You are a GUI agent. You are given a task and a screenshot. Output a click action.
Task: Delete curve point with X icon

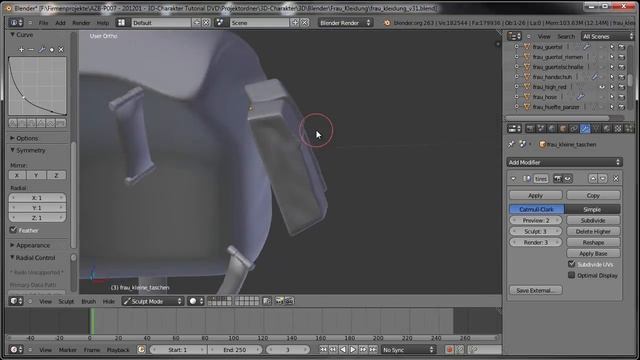pyautogui.click(x=61, y=49)
